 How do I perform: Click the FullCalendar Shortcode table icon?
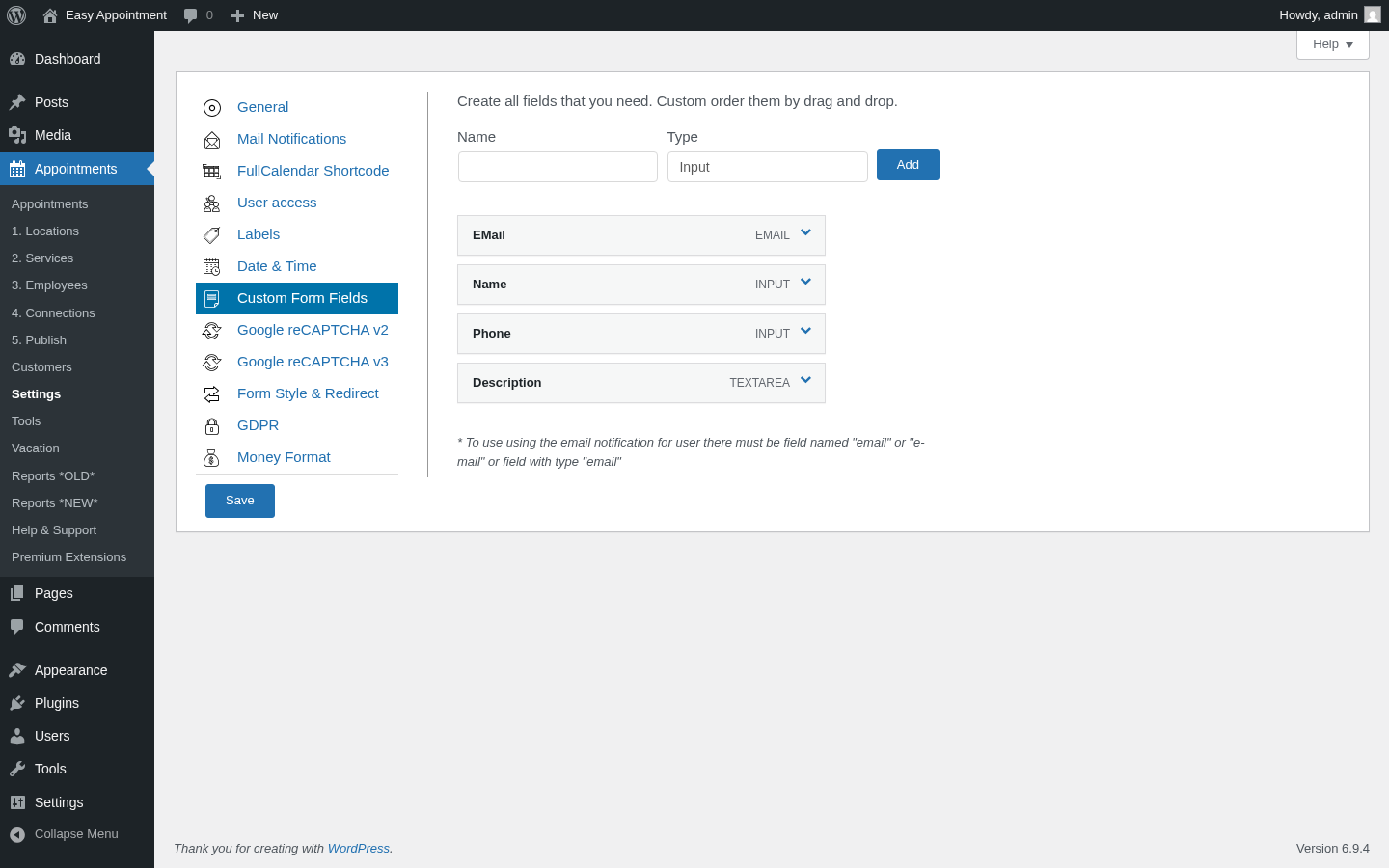212,172
